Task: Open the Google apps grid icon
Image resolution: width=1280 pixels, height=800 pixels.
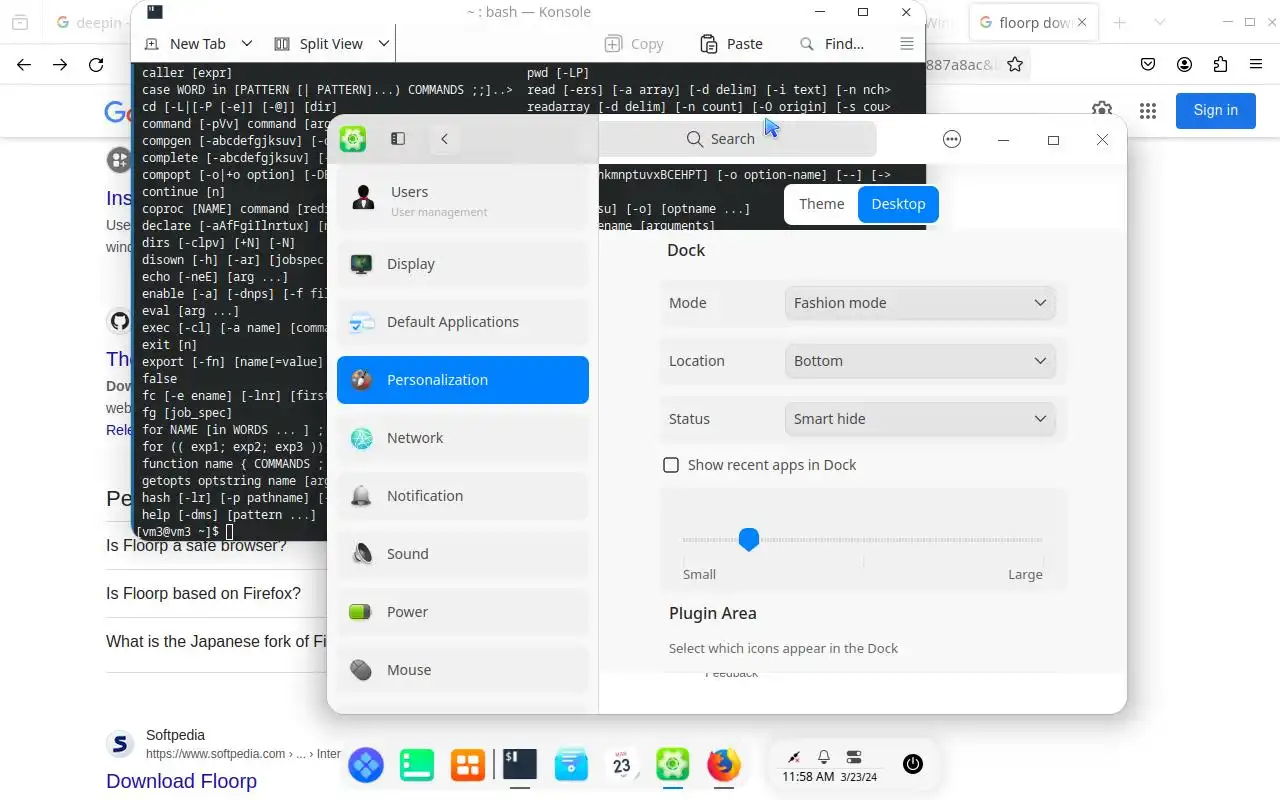Action: coord(1147,111)
